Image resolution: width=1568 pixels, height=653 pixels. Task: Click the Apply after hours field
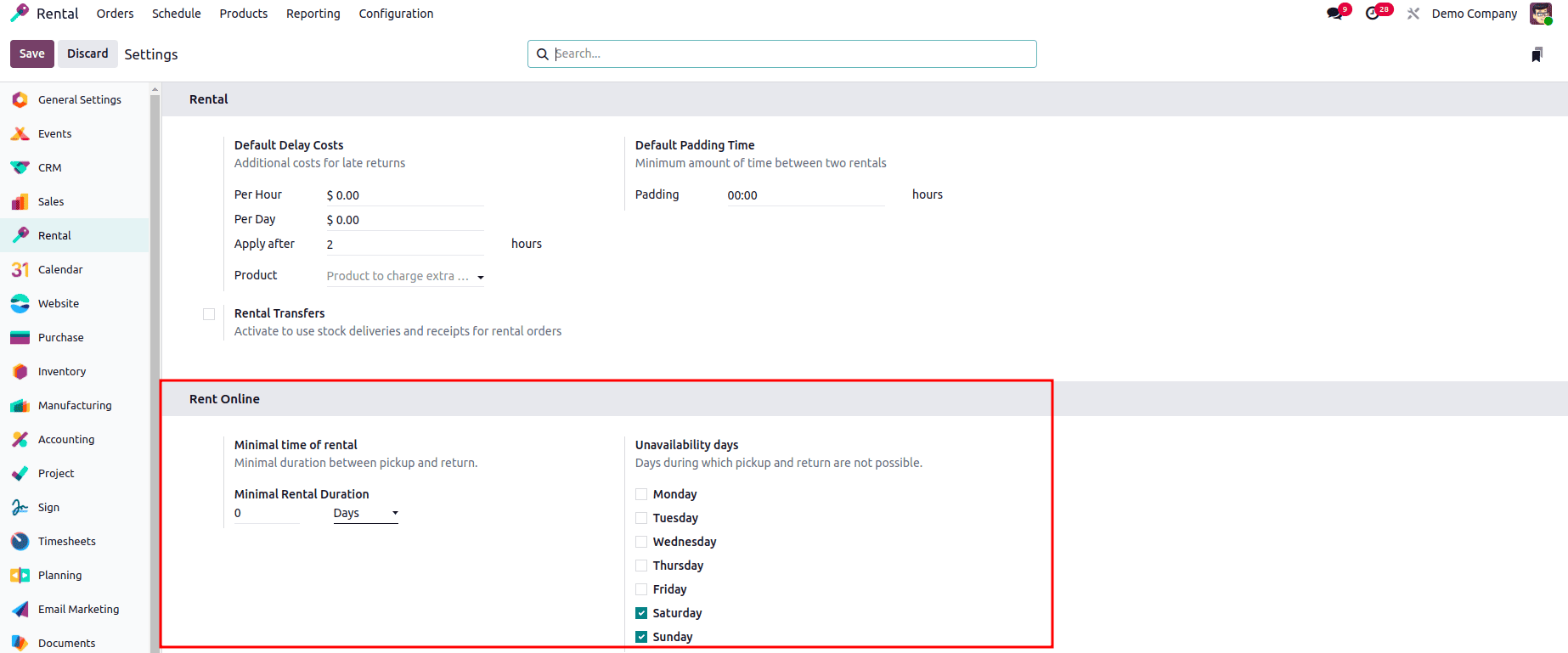tap(405, 245)
